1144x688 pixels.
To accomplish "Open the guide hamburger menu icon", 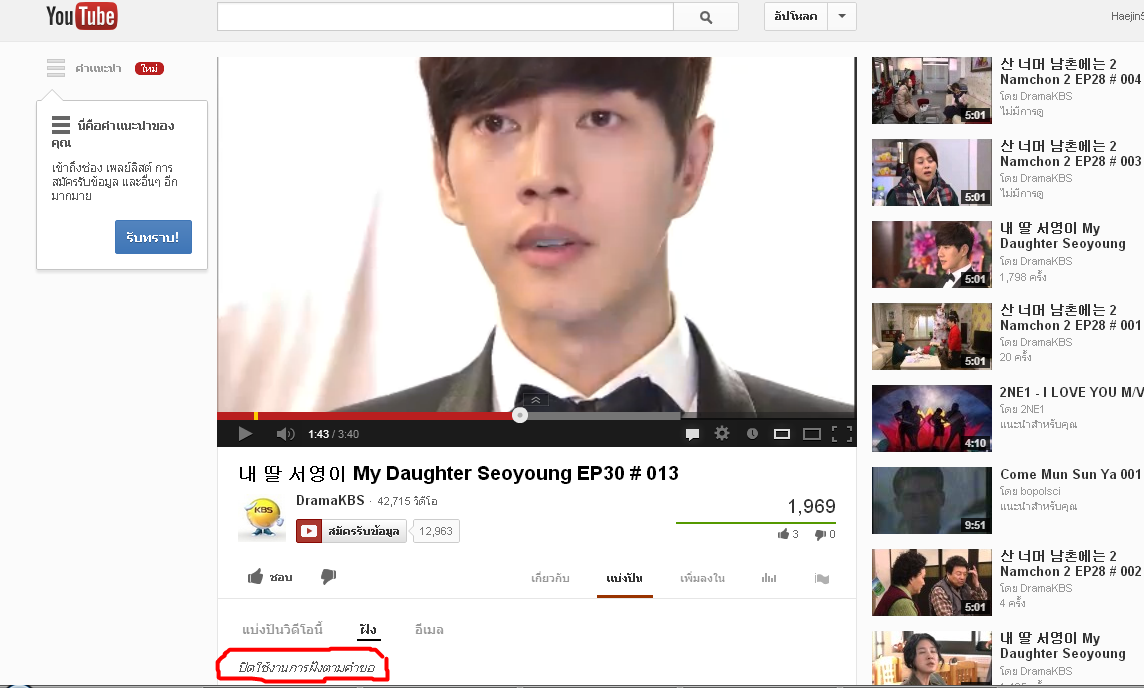I will click(56, 68).
